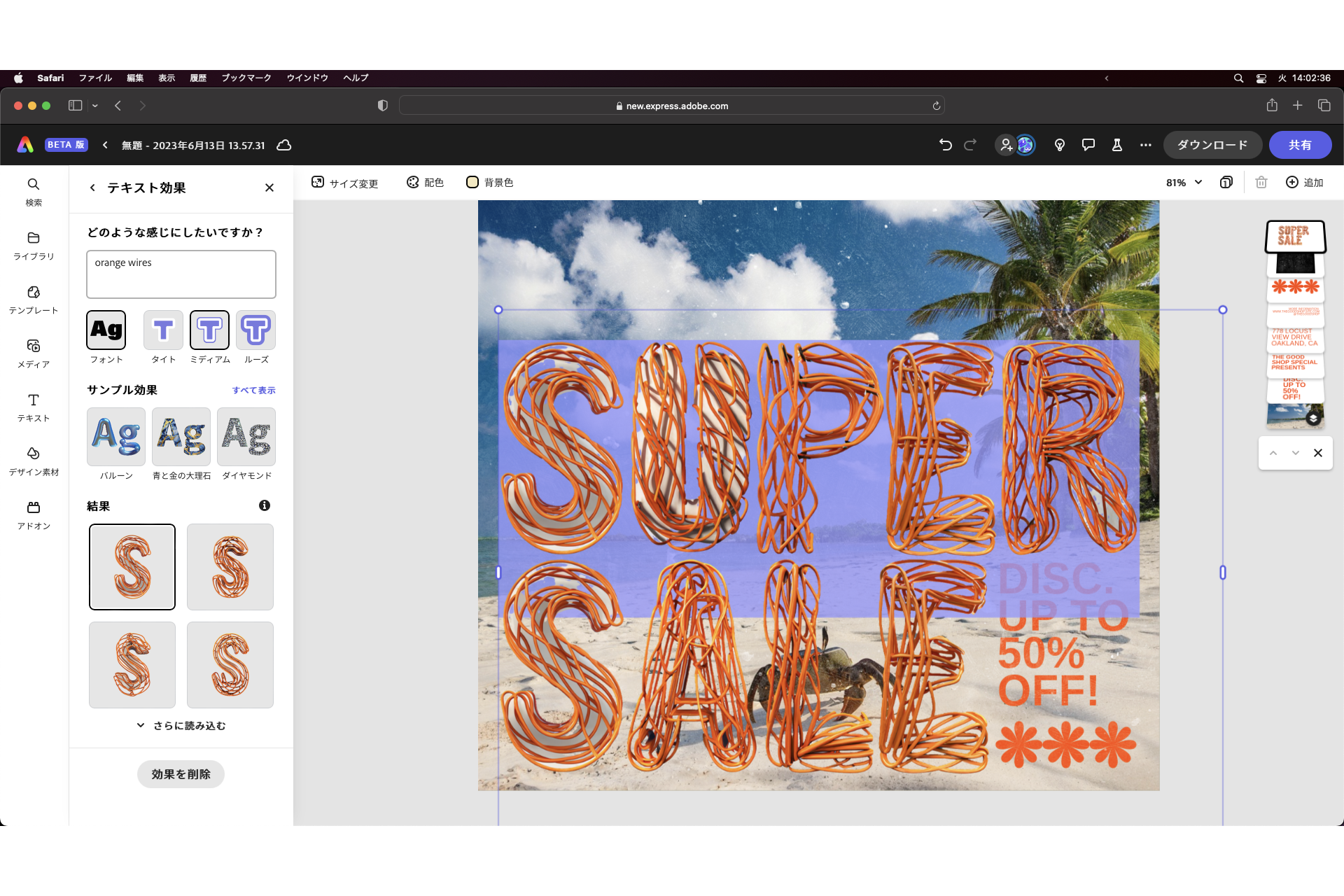This screenshot has height=896, width=1344.
Task: Select the テンプレート sidebar icon
Action: coord(33,300)
